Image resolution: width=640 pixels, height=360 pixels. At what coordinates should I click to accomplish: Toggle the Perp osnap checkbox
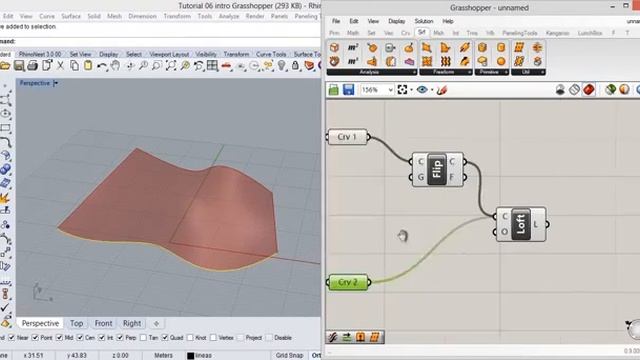(x=120, y=338)
